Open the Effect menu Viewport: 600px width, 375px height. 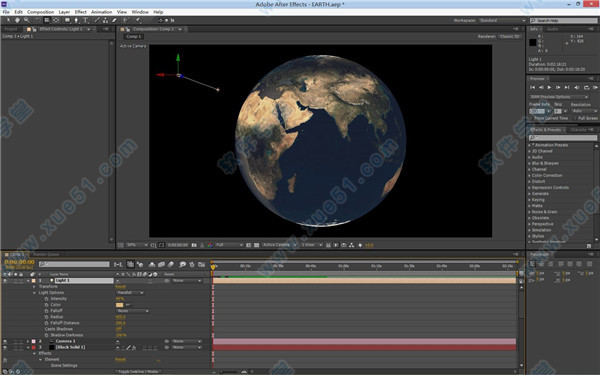[80, 12]
